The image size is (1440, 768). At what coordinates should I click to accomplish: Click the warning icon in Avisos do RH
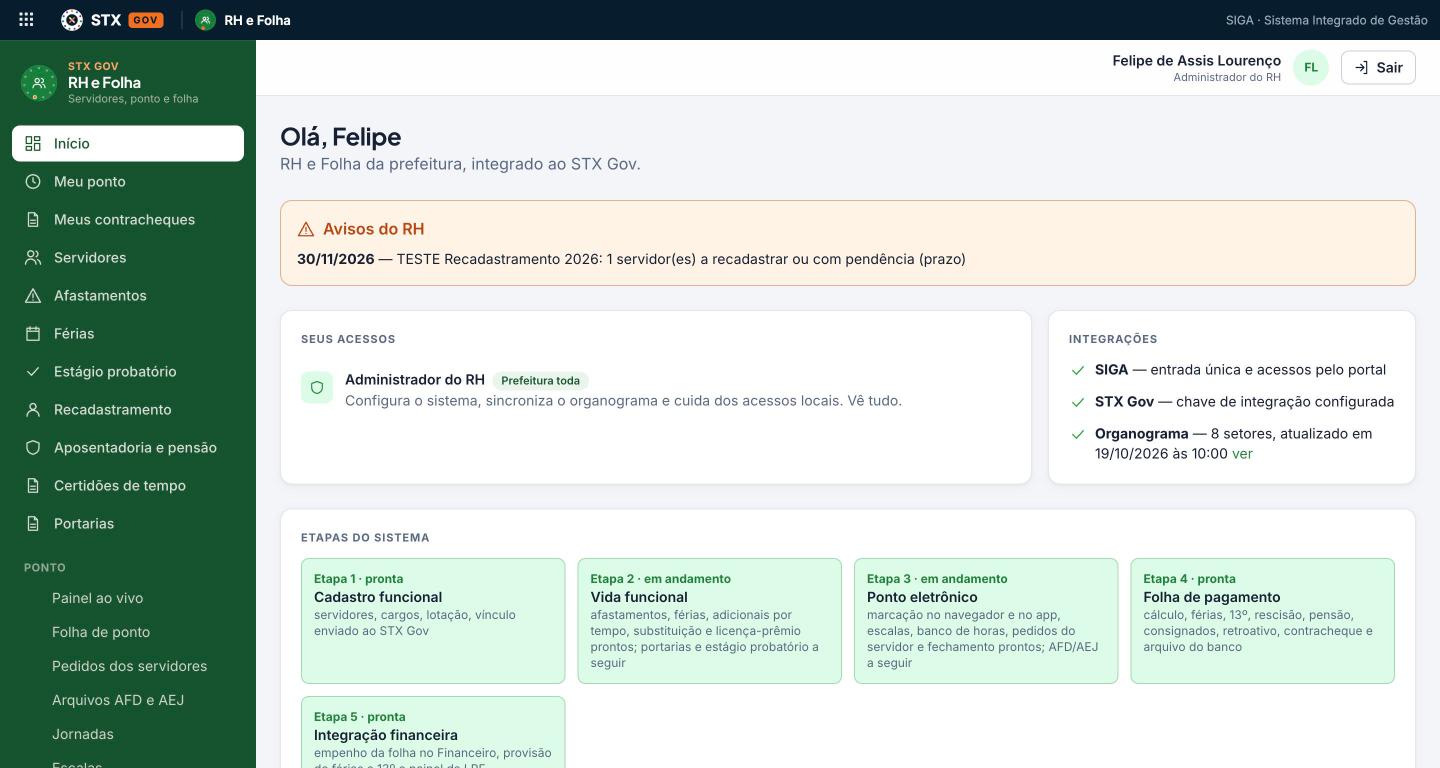(x=306, y=229)
